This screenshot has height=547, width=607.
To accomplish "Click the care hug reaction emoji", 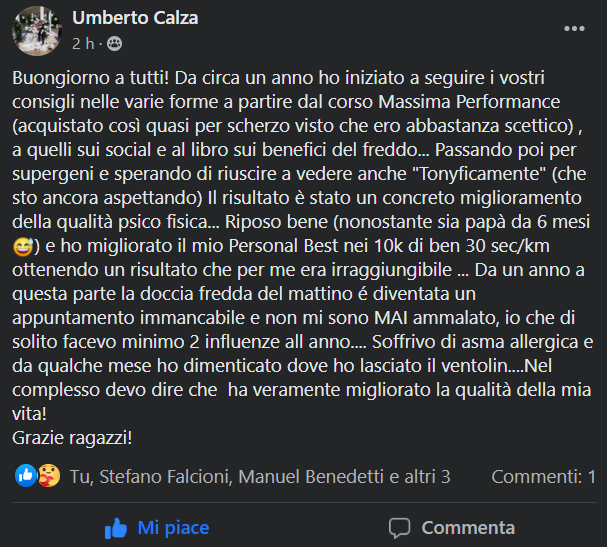I will (49, 476).
